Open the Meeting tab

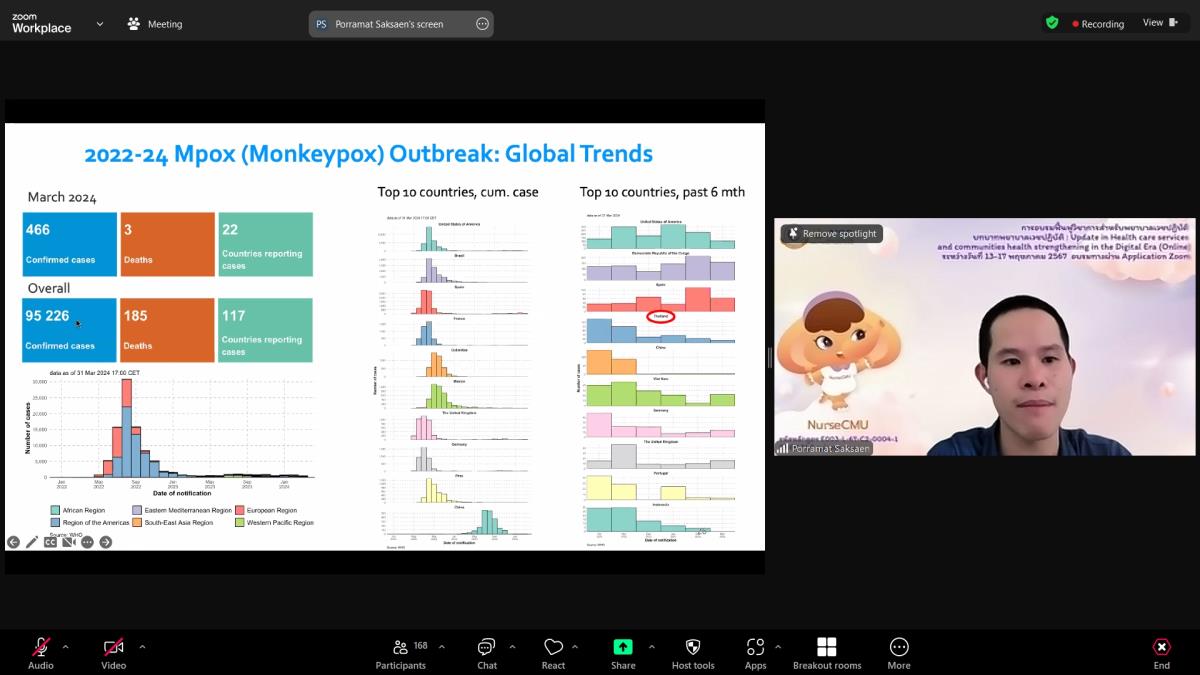click(x=155, y=24)
